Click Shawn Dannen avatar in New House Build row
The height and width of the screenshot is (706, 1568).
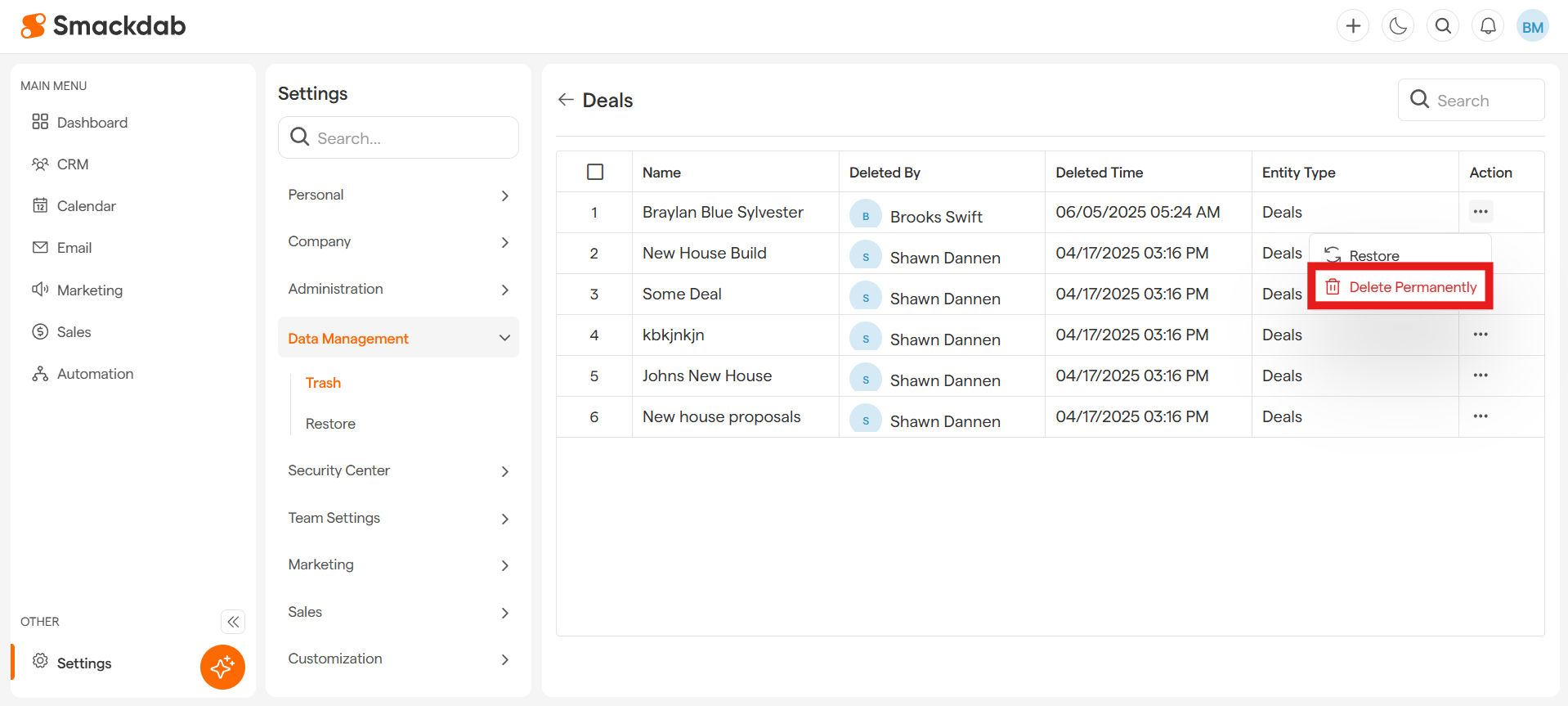[x=866, y=256]
